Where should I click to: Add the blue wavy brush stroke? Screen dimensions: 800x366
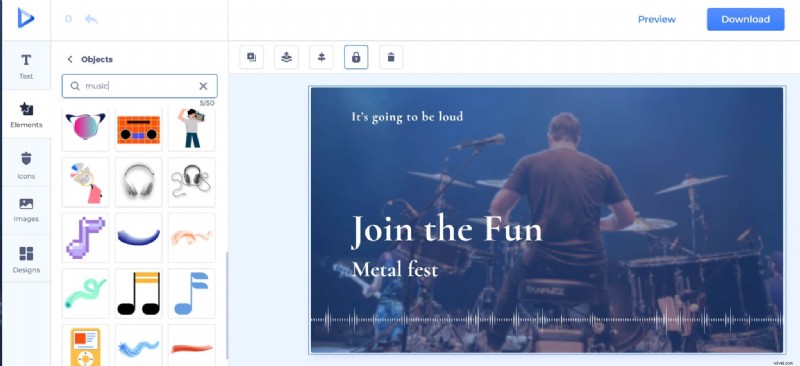pyautogui.click(x=138, y=346)
